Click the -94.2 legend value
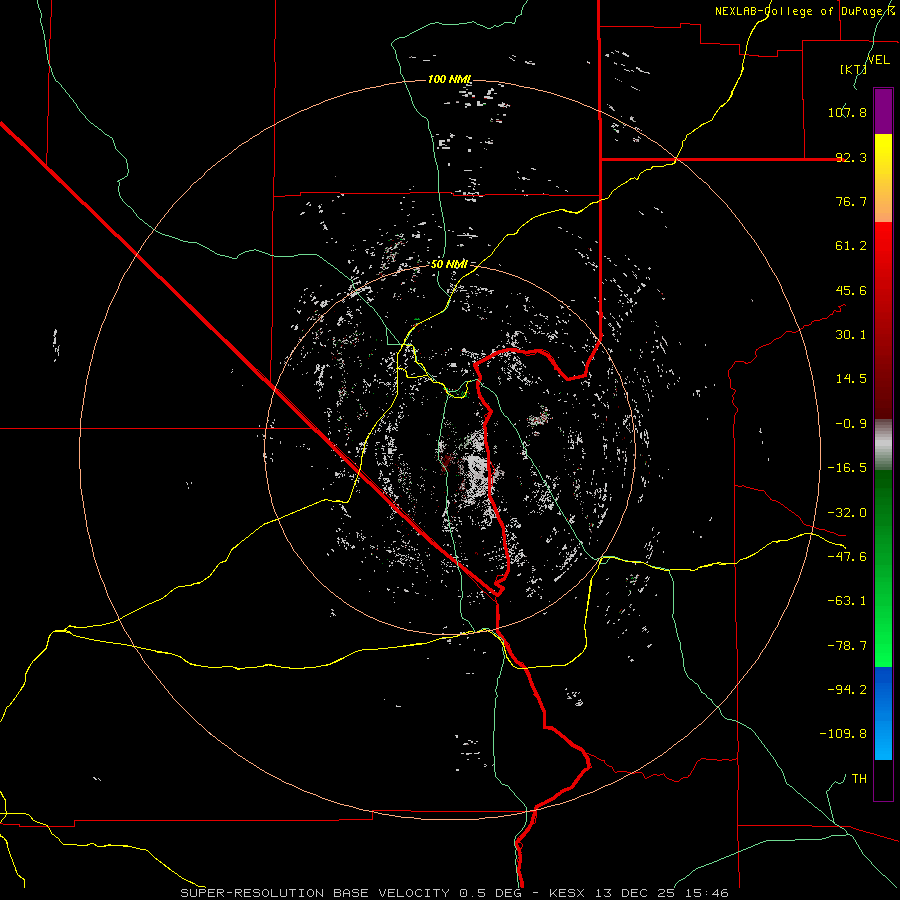The width and height of the screenshot is (900, 900). click(847, 690)
